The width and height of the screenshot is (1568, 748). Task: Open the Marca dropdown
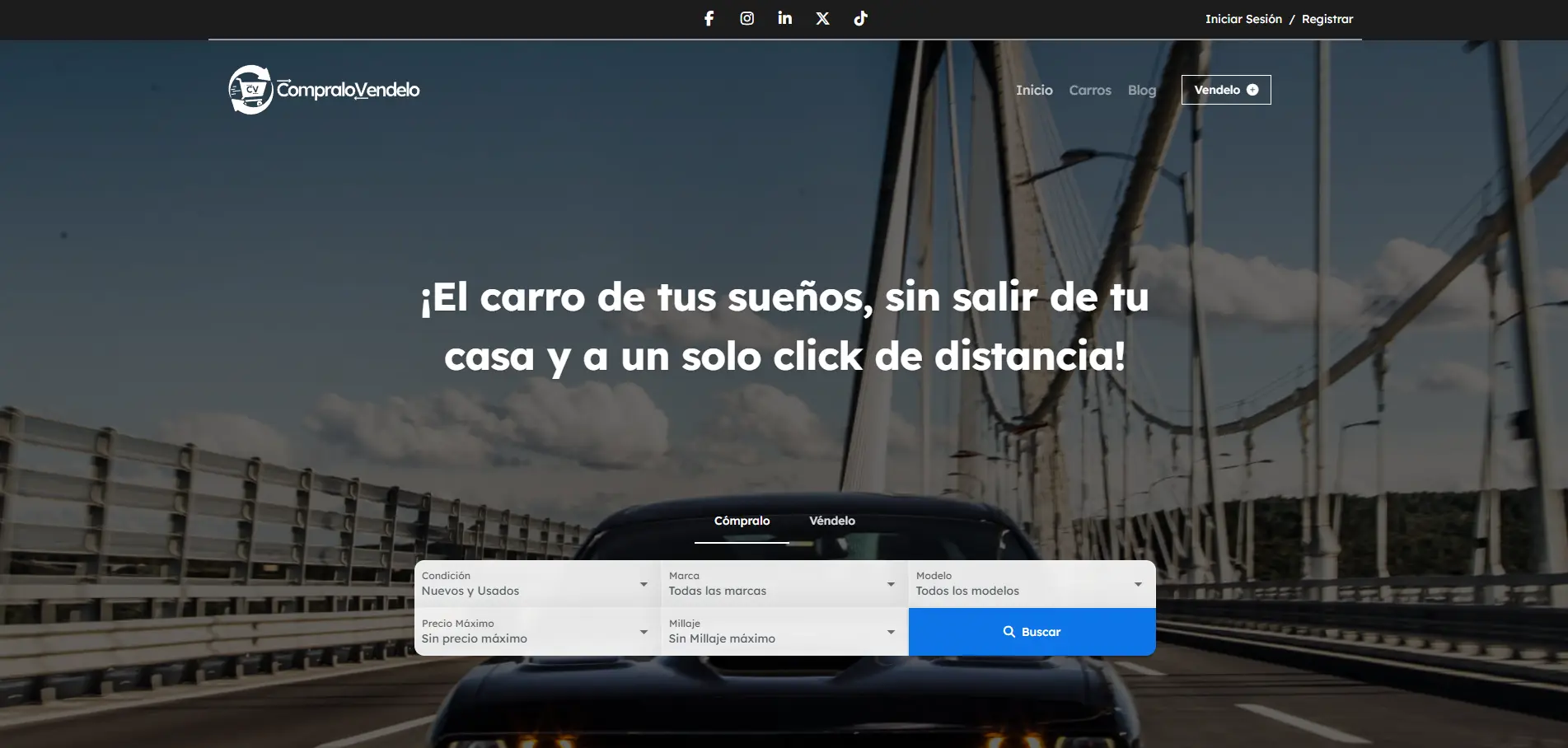click(x=784, y=584)
